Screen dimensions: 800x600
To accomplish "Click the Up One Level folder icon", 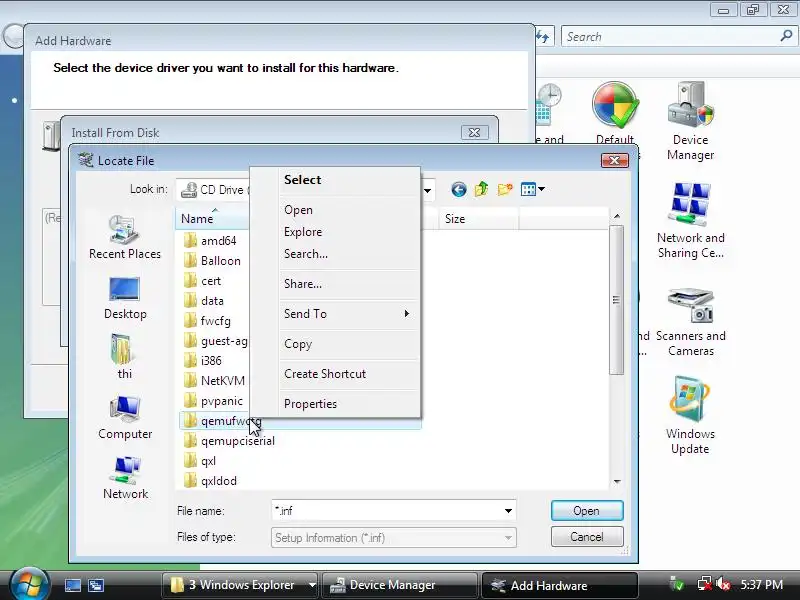I will click(x=481, y=190).
